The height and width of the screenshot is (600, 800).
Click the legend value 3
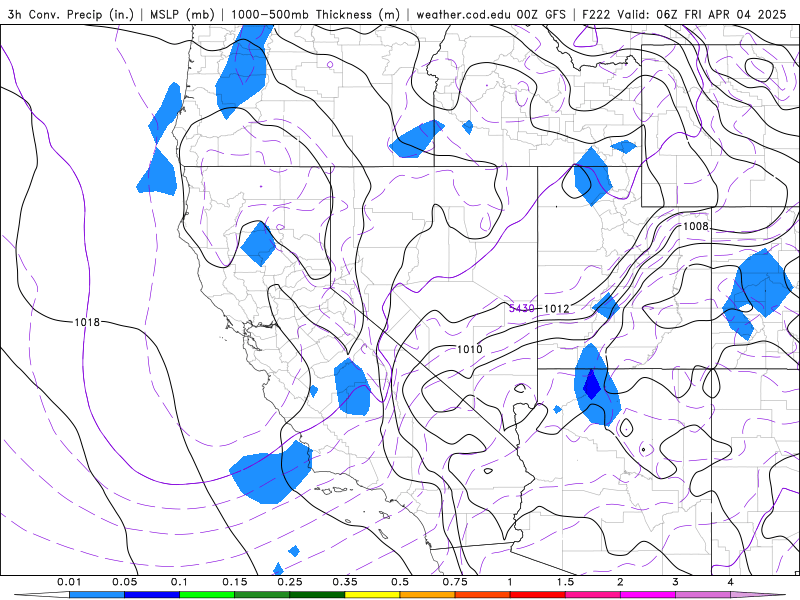point(676,582)
